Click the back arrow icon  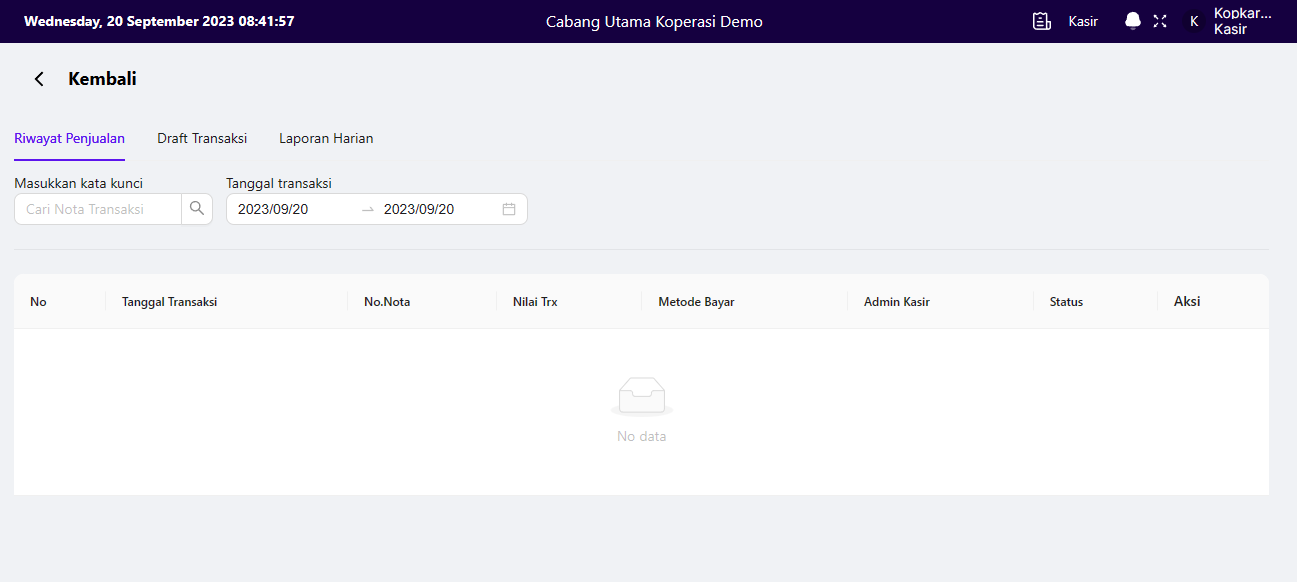point(39,79)
